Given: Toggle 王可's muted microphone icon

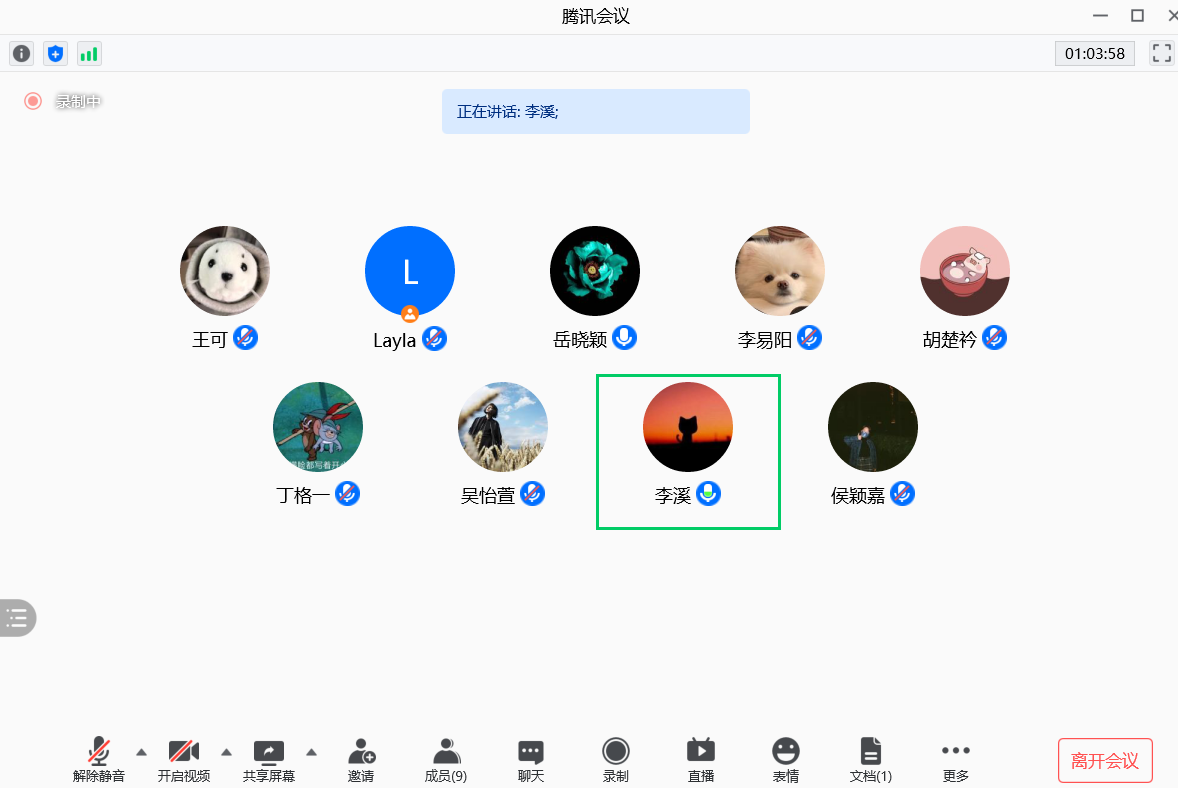Looking at the screenshot, I should coord(247,338).
